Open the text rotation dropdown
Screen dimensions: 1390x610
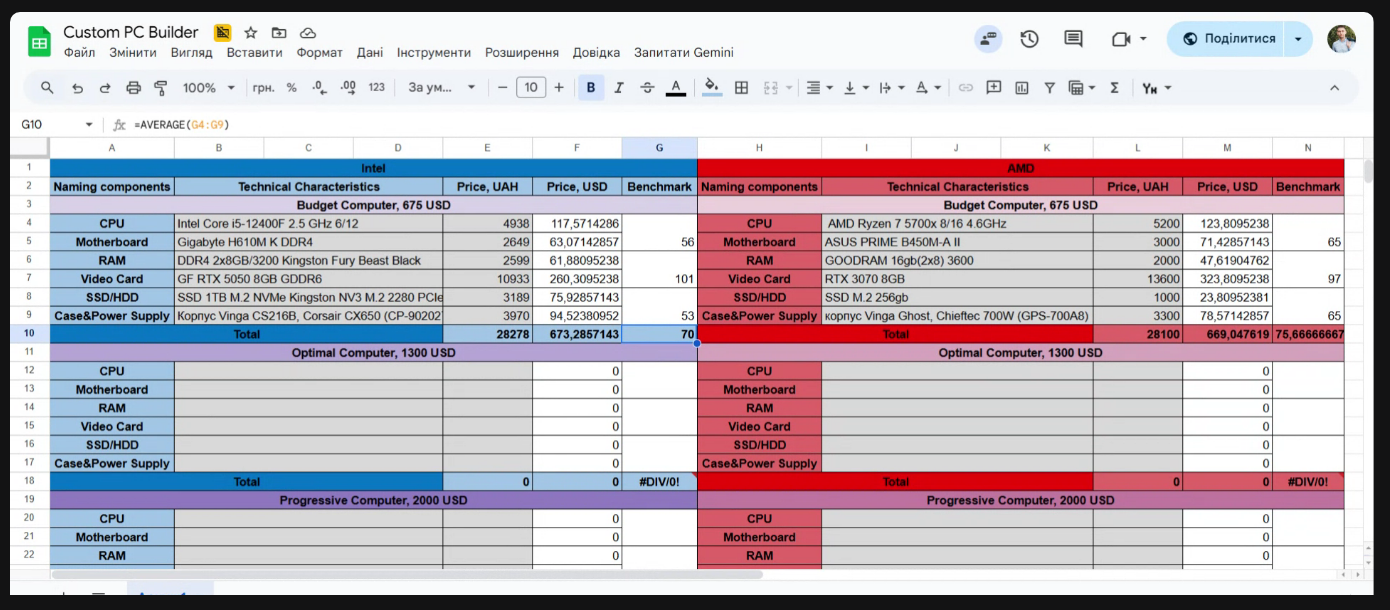pyautogui.click(x=927, y=88)
